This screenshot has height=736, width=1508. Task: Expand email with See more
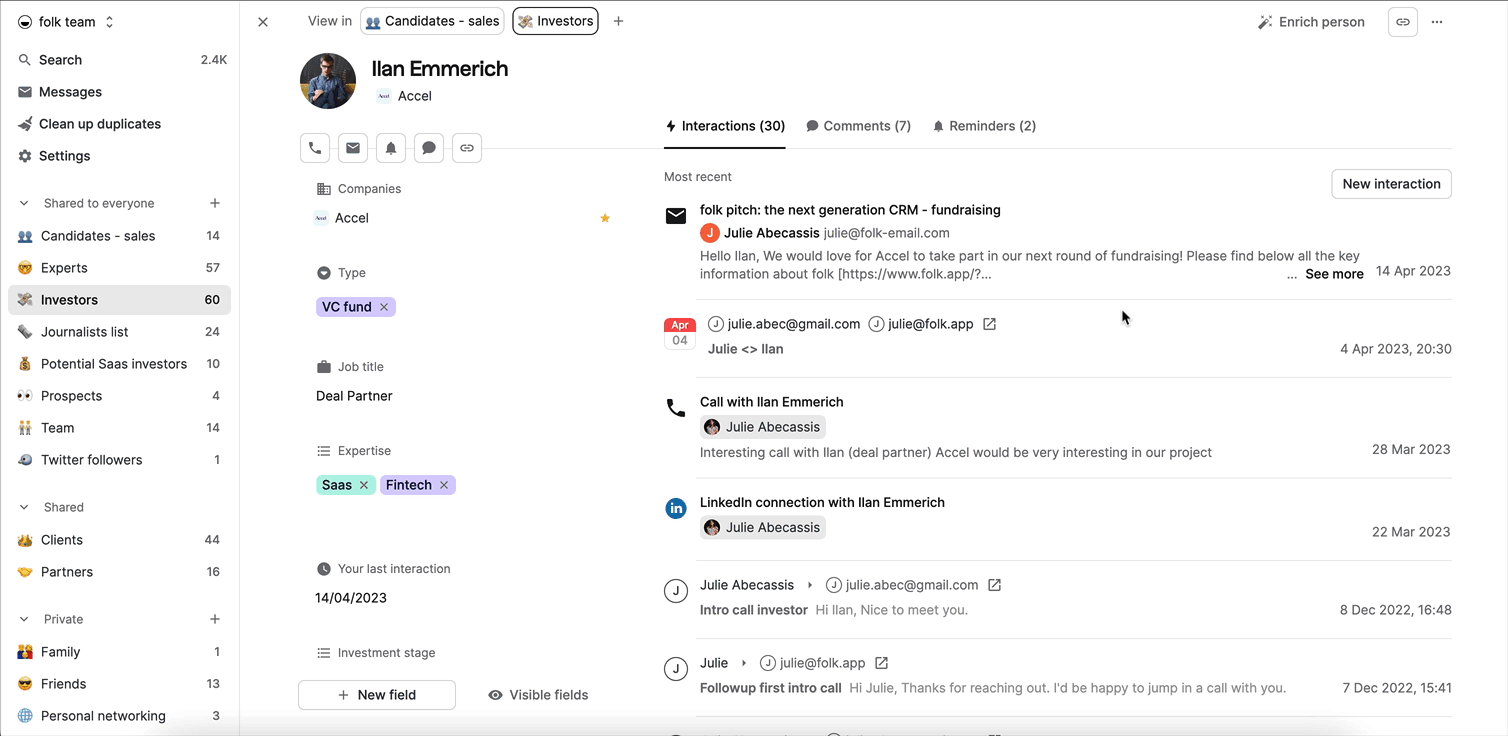1334,274
